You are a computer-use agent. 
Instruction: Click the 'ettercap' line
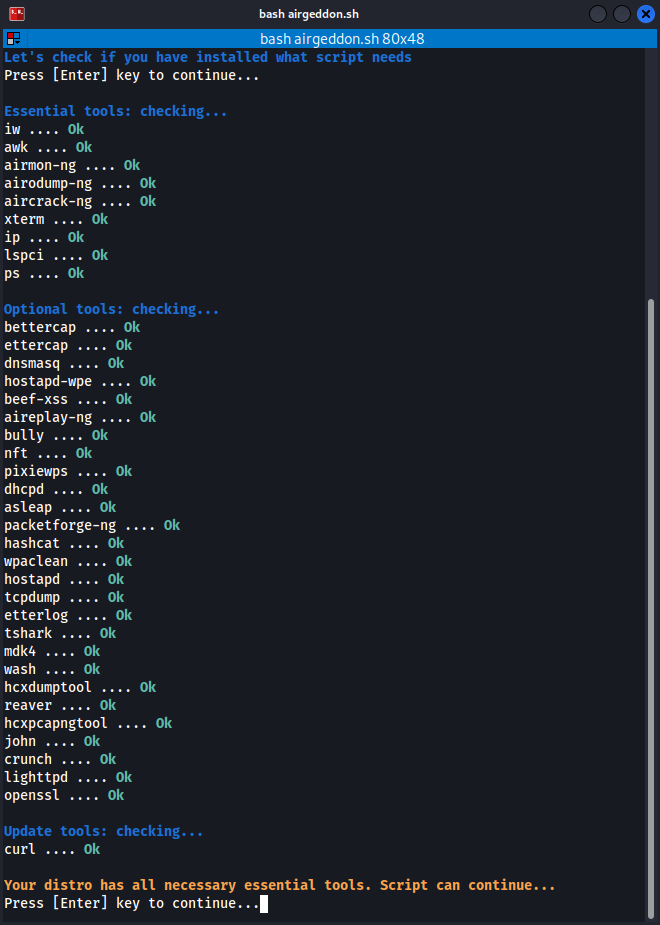68,345
